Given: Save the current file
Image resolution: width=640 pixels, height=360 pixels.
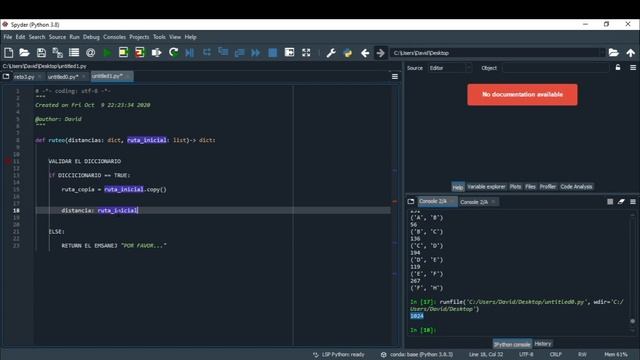Looking at the screenshot, I should point(41,53).
